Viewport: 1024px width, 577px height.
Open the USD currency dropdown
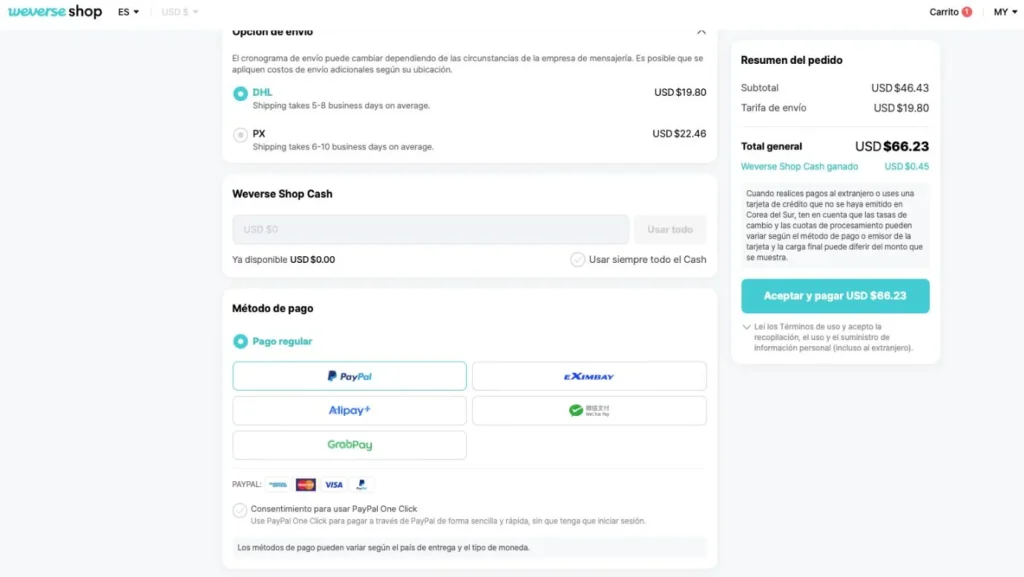(180, 12)
